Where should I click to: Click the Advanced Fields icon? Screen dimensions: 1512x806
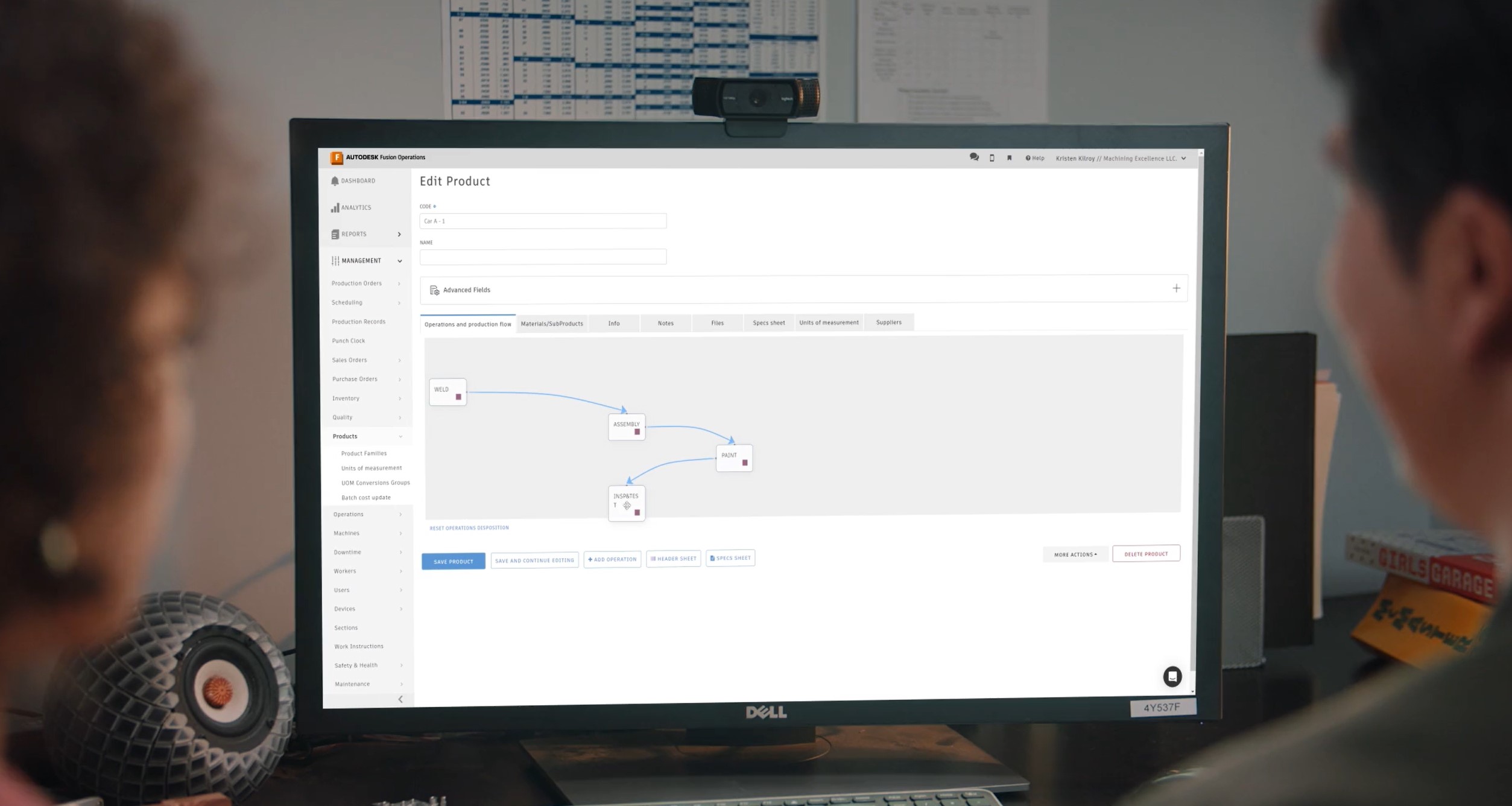tap(434, 290)
